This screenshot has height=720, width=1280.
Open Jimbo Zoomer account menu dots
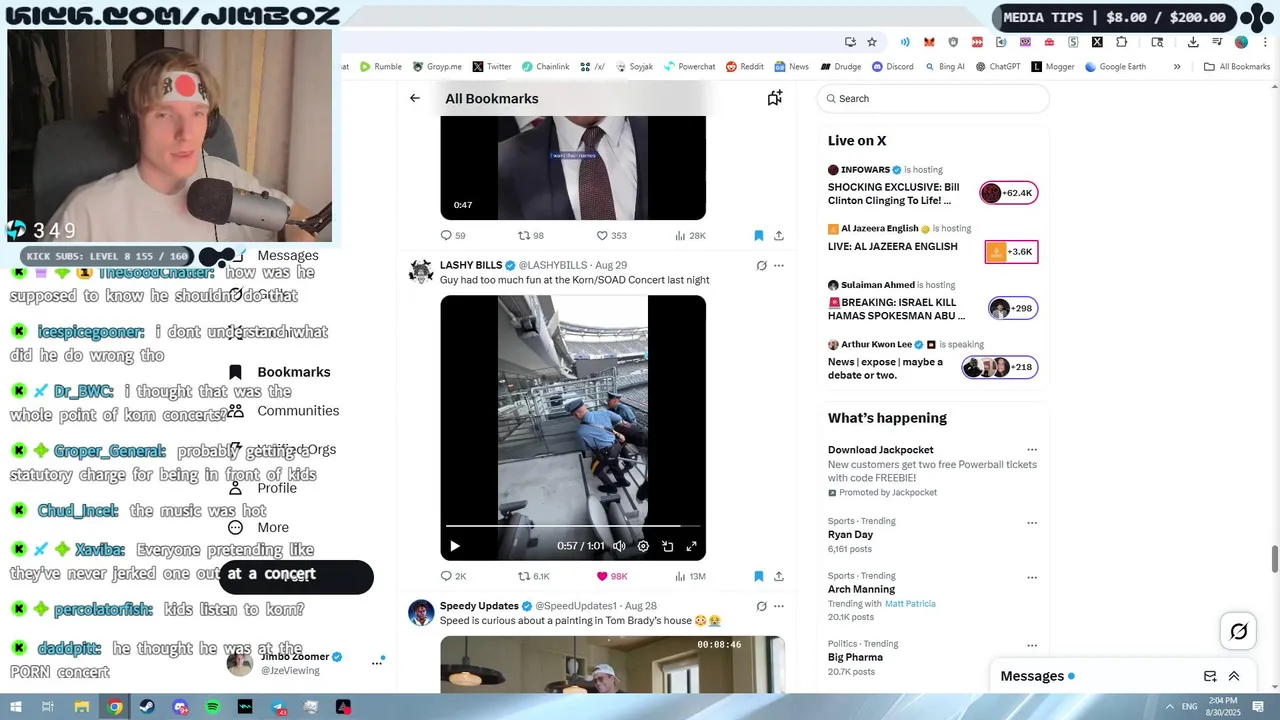[377, 662]
